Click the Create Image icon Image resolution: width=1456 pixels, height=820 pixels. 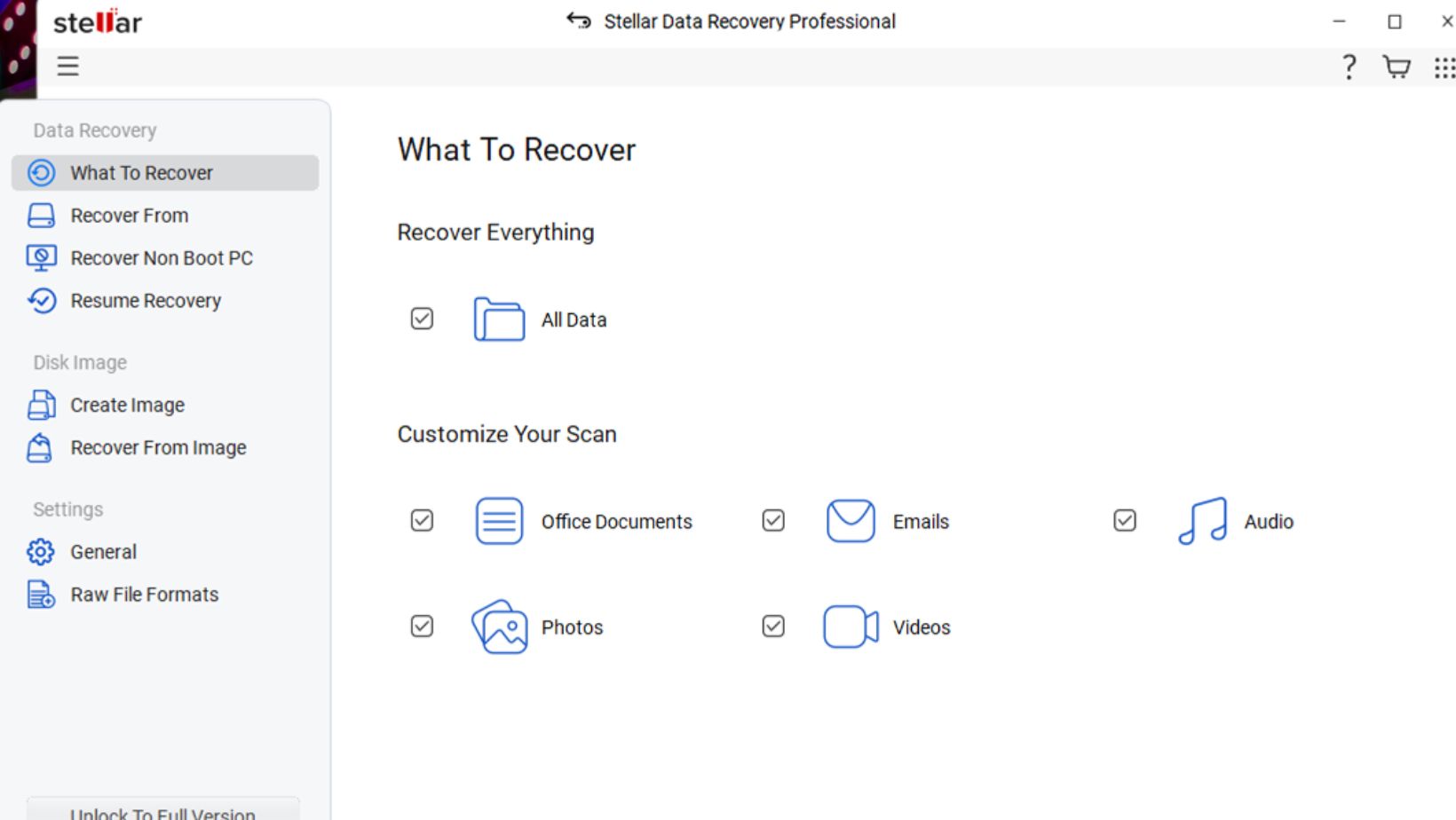coord(41,405)
